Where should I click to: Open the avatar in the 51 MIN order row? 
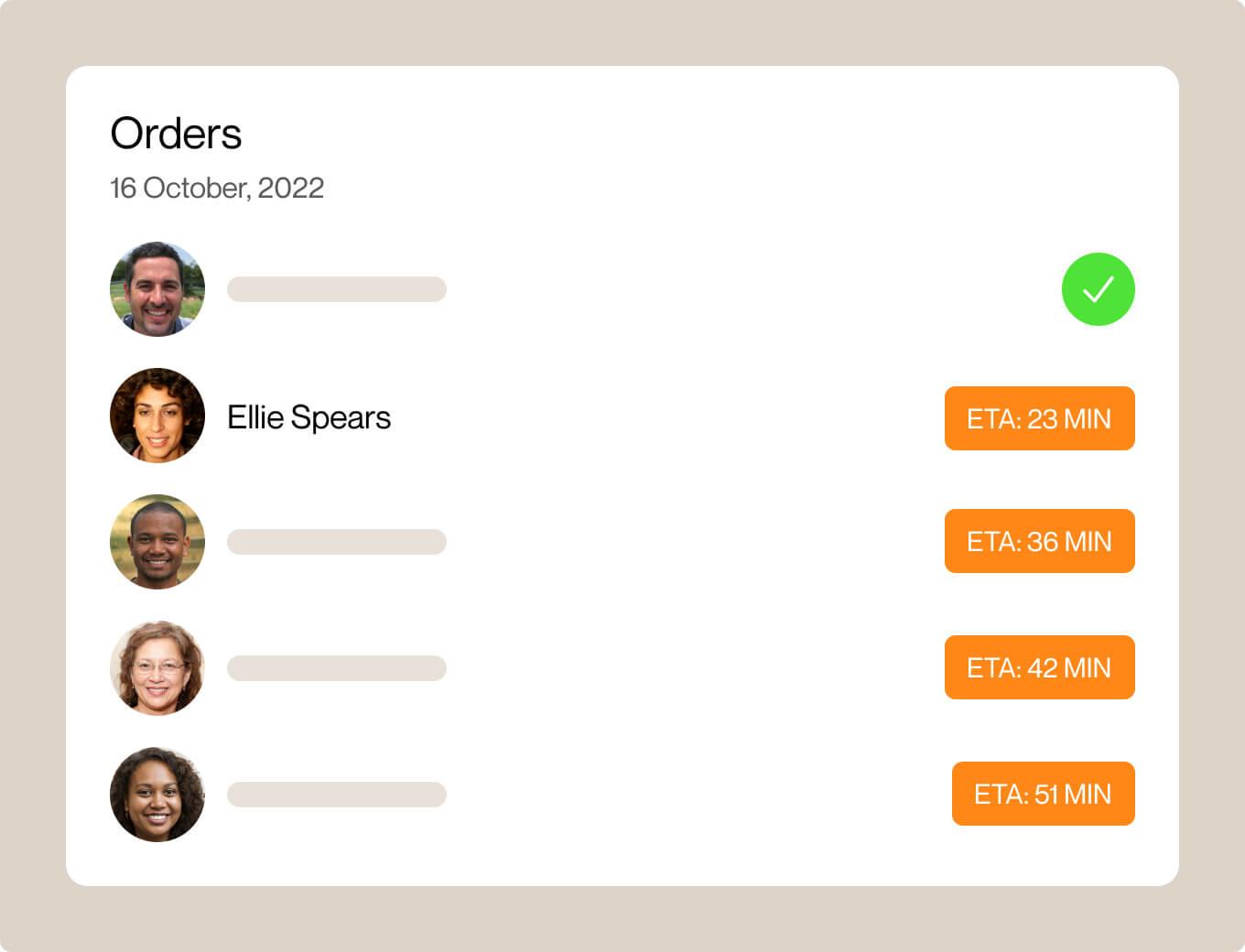157,795
